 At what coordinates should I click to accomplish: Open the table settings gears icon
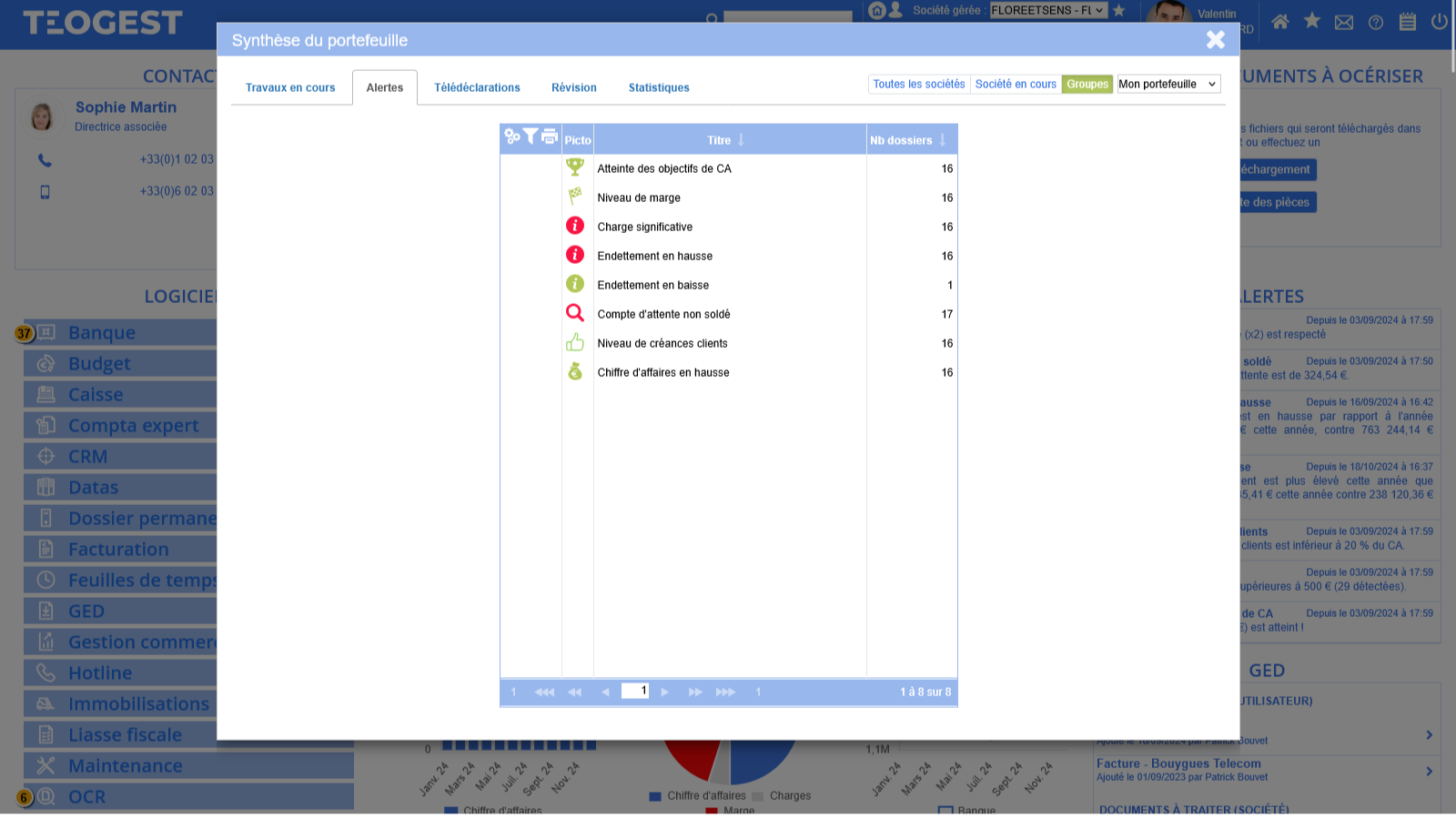click(x=512, y=136)
